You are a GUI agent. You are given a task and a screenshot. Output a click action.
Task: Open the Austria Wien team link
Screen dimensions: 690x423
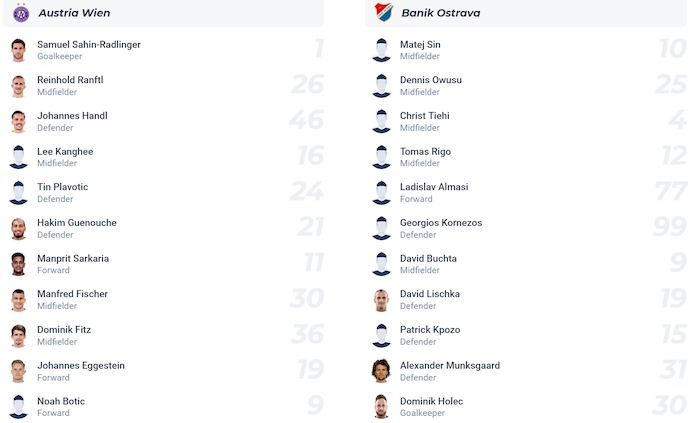[74, 13]
